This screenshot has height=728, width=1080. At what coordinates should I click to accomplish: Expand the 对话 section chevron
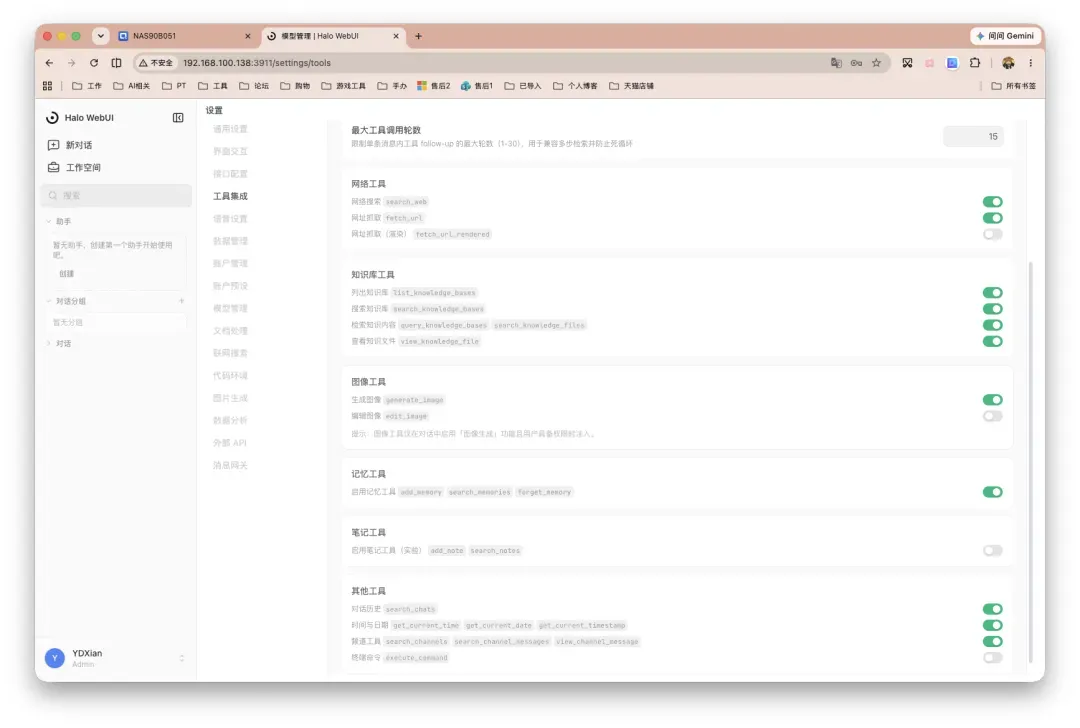[x=49, y=343]
